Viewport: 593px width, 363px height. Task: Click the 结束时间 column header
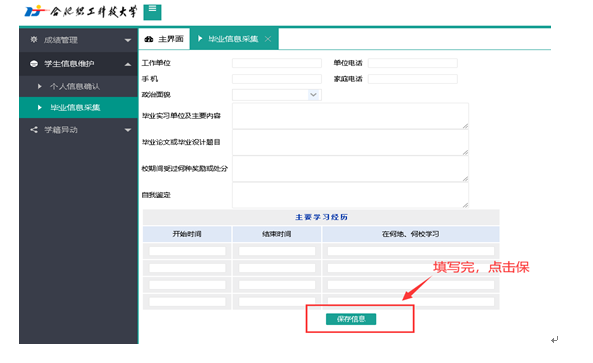point(277,234)
